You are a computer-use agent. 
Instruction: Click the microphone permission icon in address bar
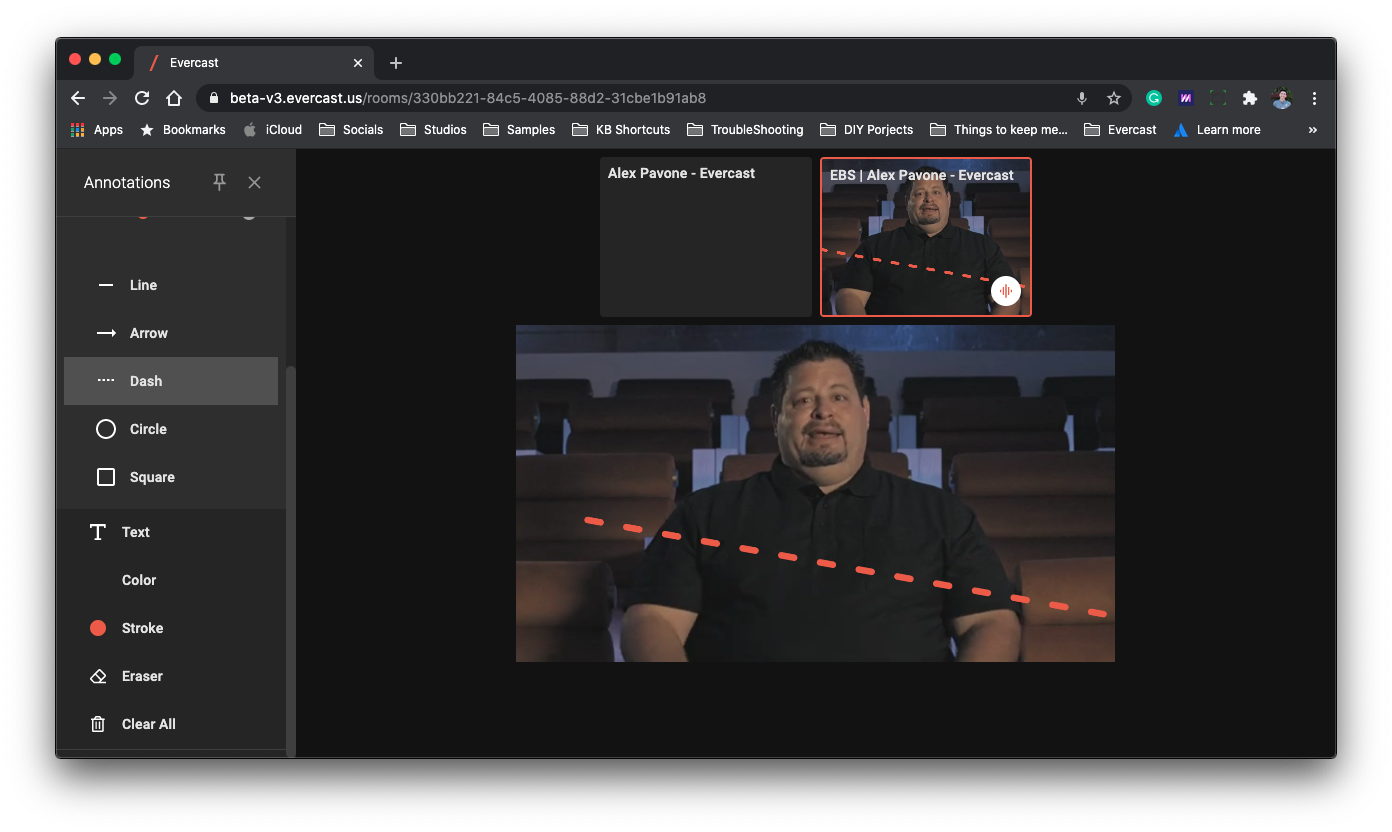click(1082, 98)
